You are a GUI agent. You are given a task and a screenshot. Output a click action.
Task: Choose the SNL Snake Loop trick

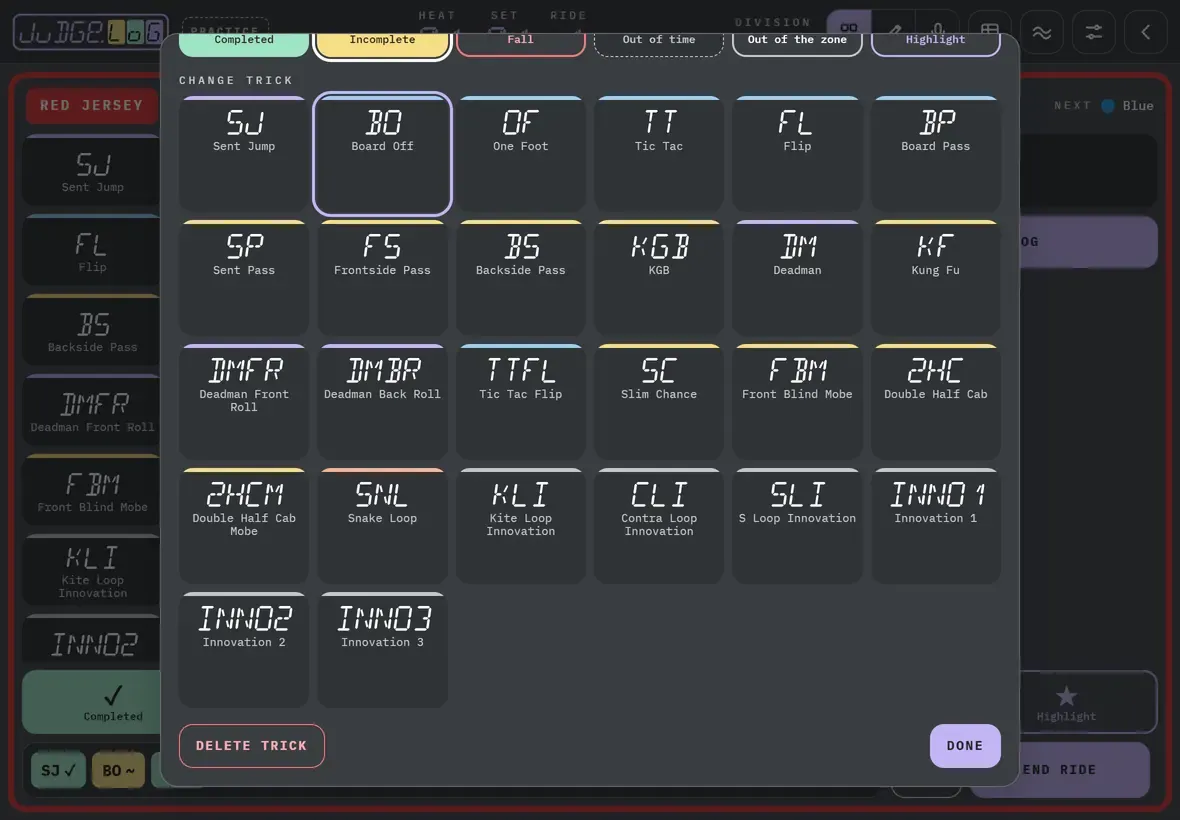tap(382, 526)
